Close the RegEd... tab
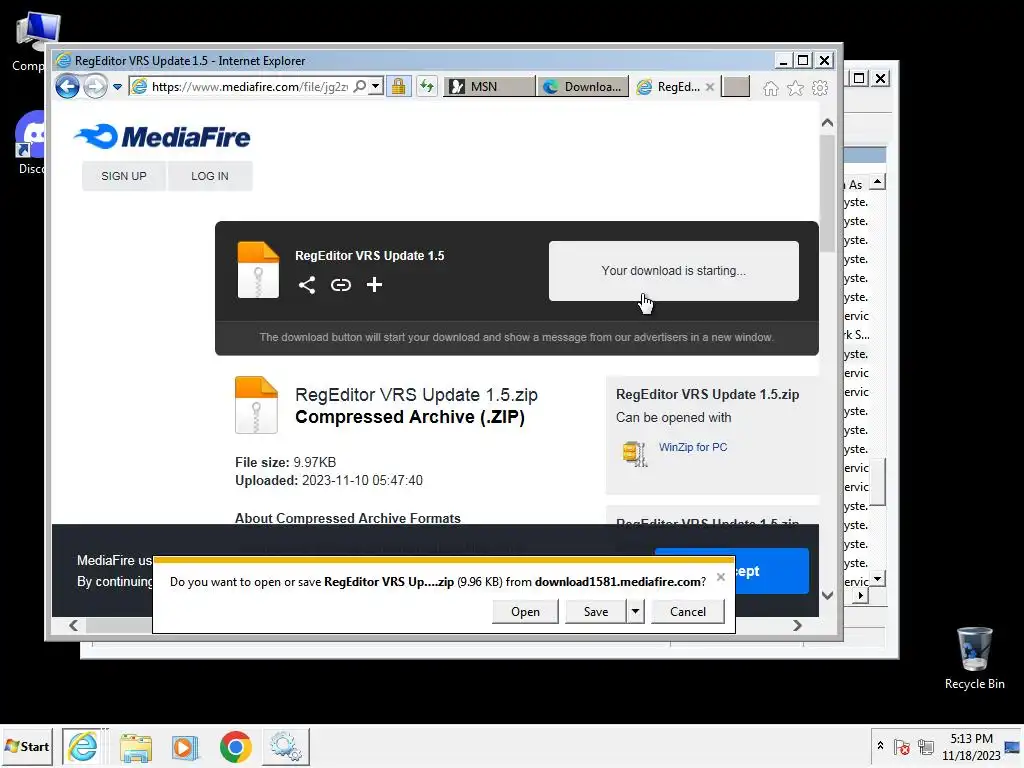This screenshot has width=1024, height=768. 710,87
